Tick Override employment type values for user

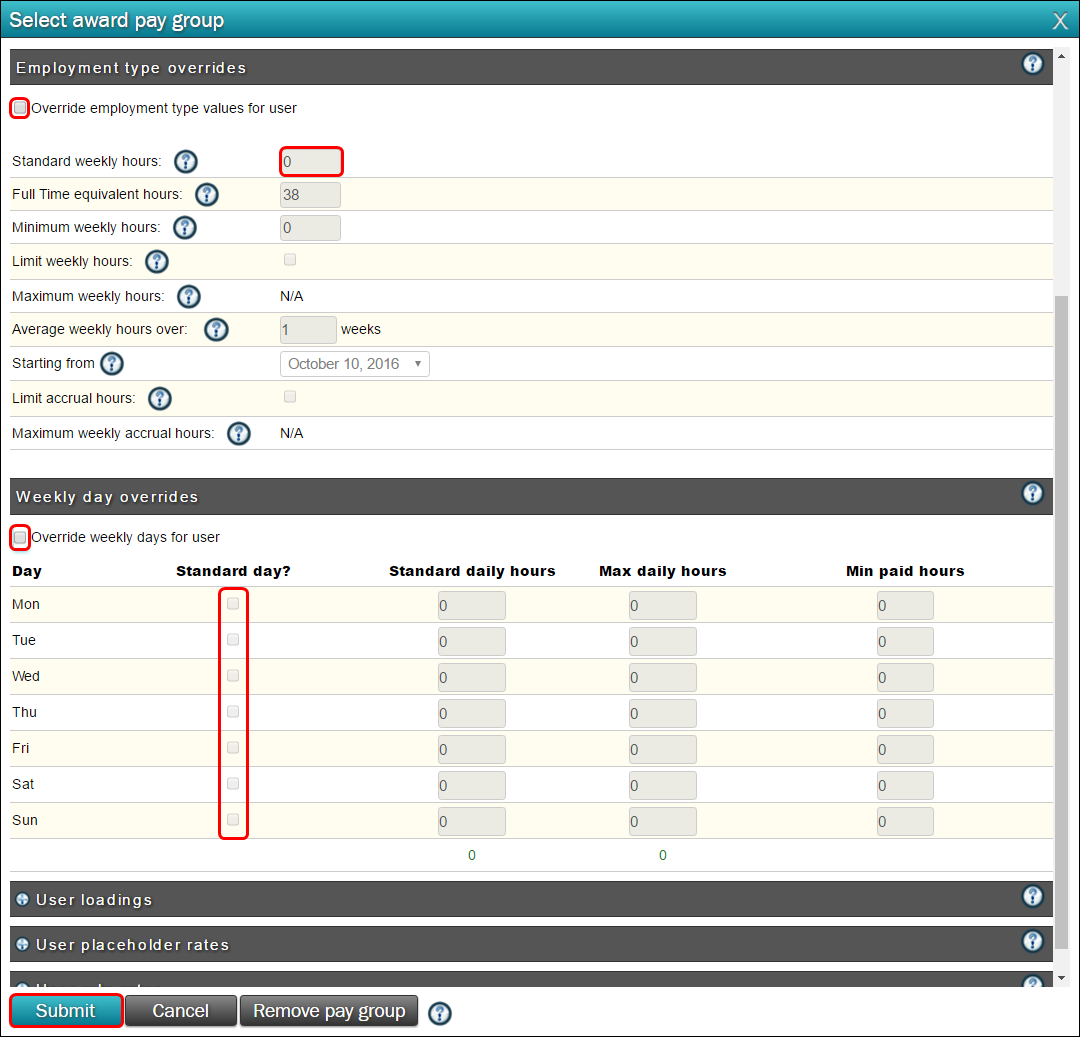point(20,108)
